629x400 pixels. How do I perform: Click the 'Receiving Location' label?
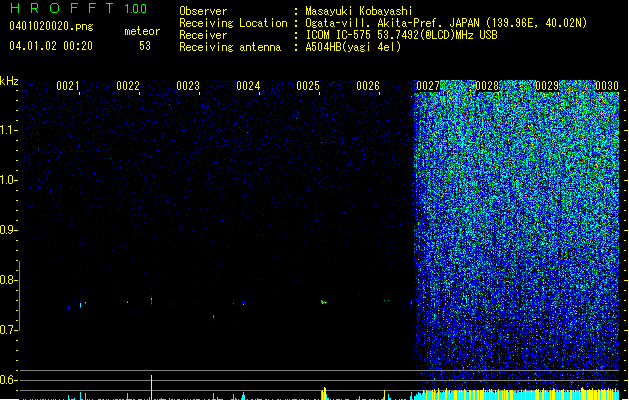coord(233,23)
